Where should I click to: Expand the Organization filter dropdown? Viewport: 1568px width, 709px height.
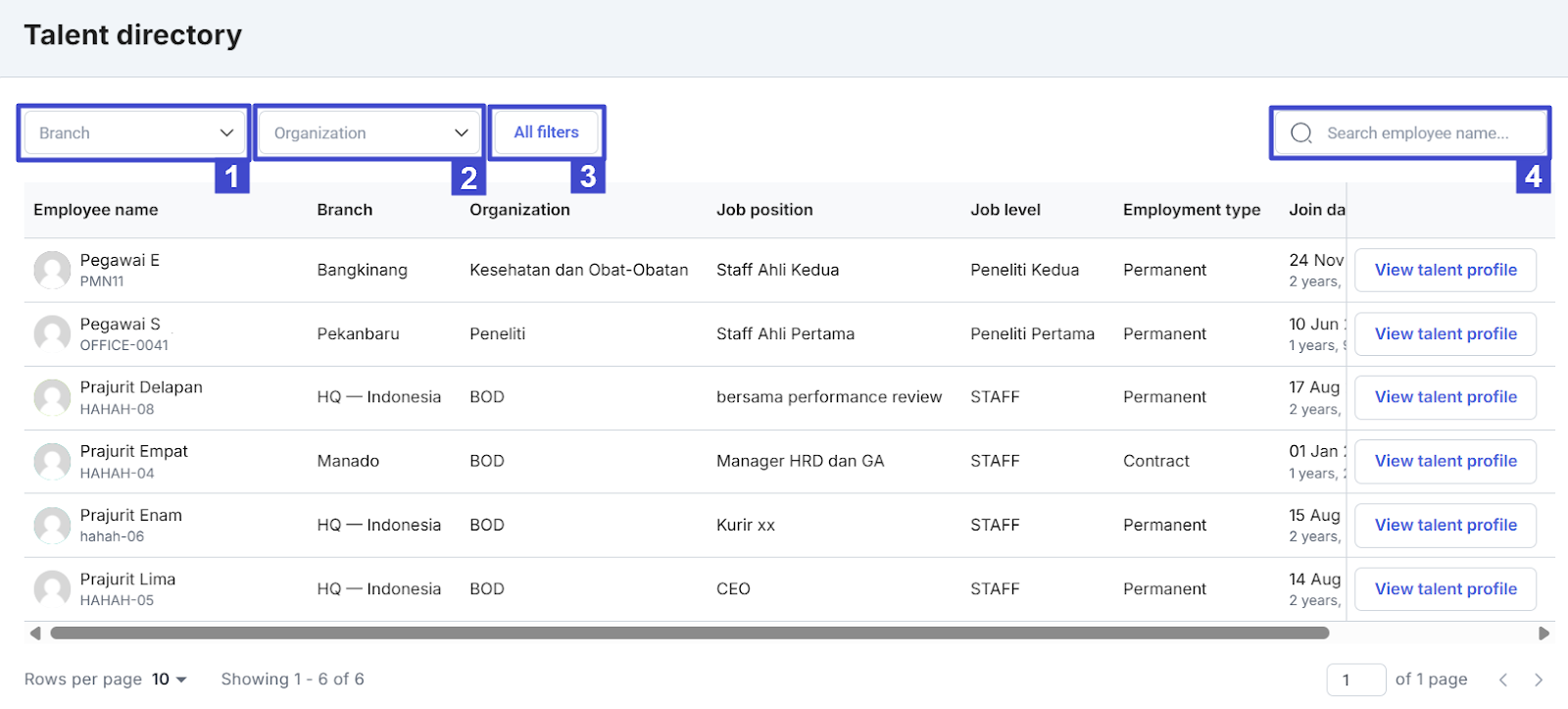(x=369, y=133)
